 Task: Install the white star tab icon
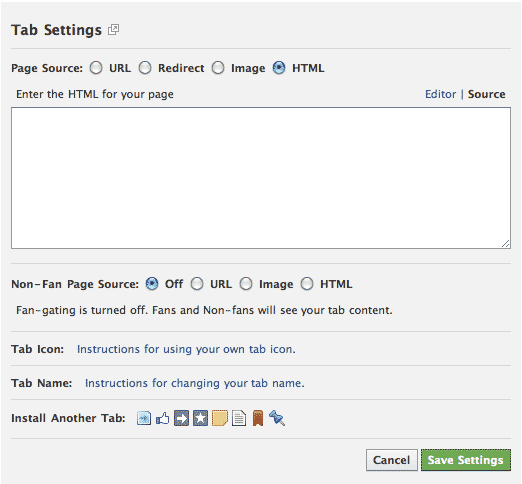[200, 418]
